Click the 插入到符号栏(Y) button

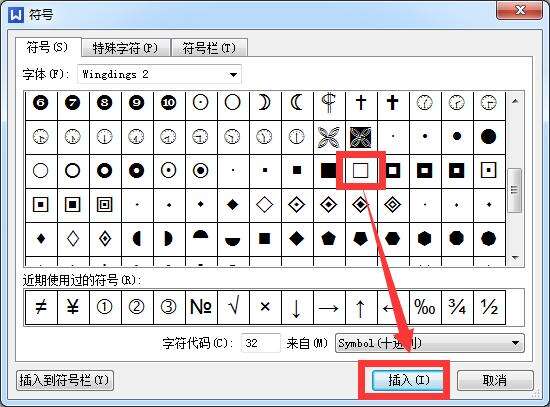[65, 380]
